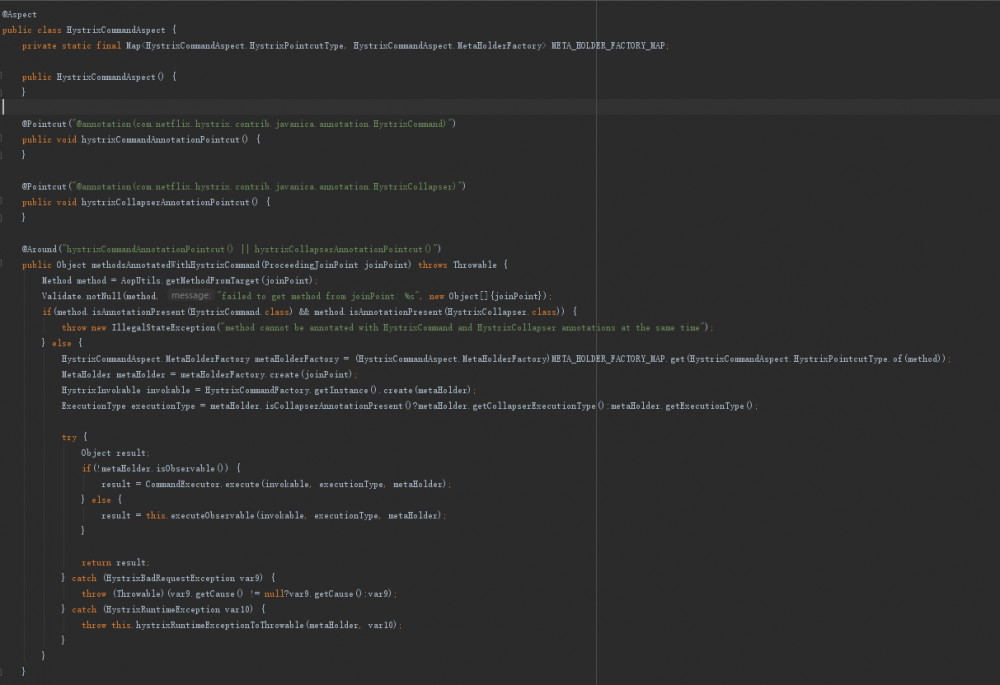Click the metaHolderFactory variable being assigned

297,359
